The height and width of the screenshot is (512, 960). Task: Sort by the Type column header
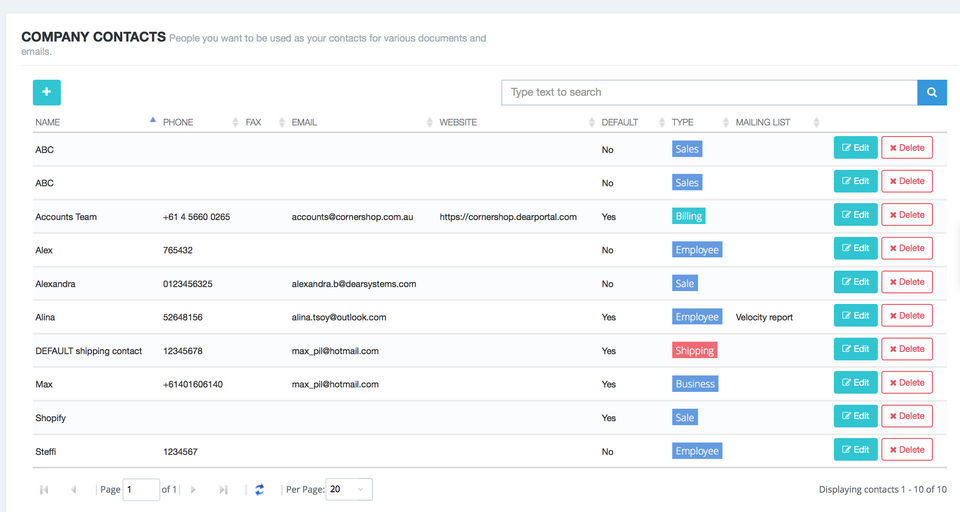click(683, 122)
